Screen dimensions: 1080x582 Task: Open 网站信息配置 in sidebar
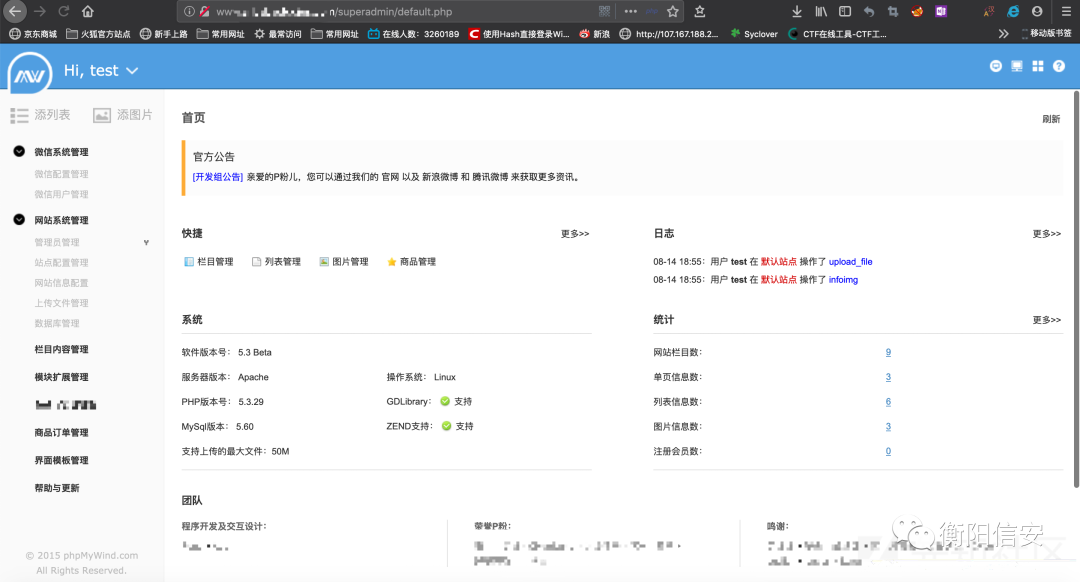[61, 282]
